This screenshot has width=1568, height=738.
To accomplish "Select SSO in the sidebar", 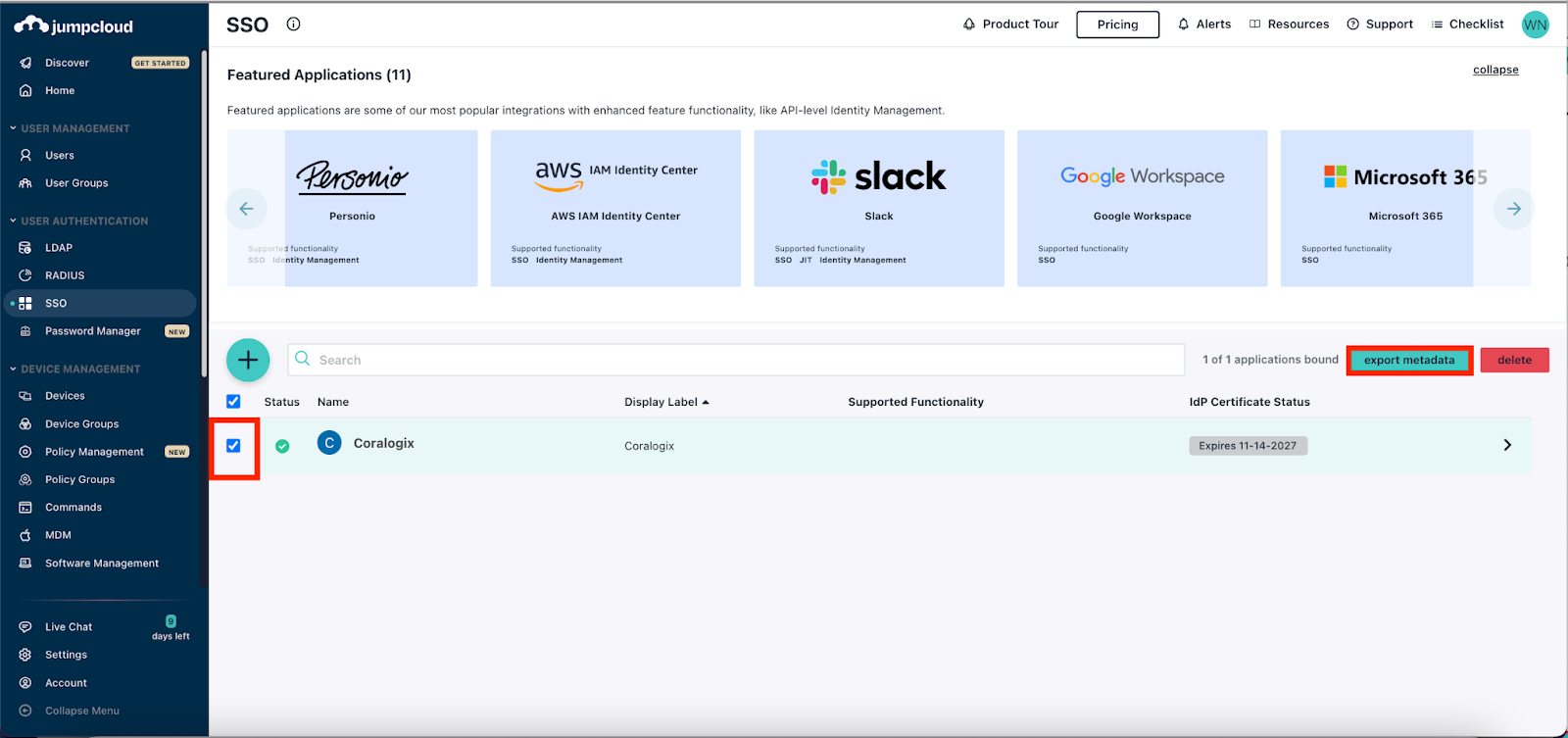I will pos(100,303).
